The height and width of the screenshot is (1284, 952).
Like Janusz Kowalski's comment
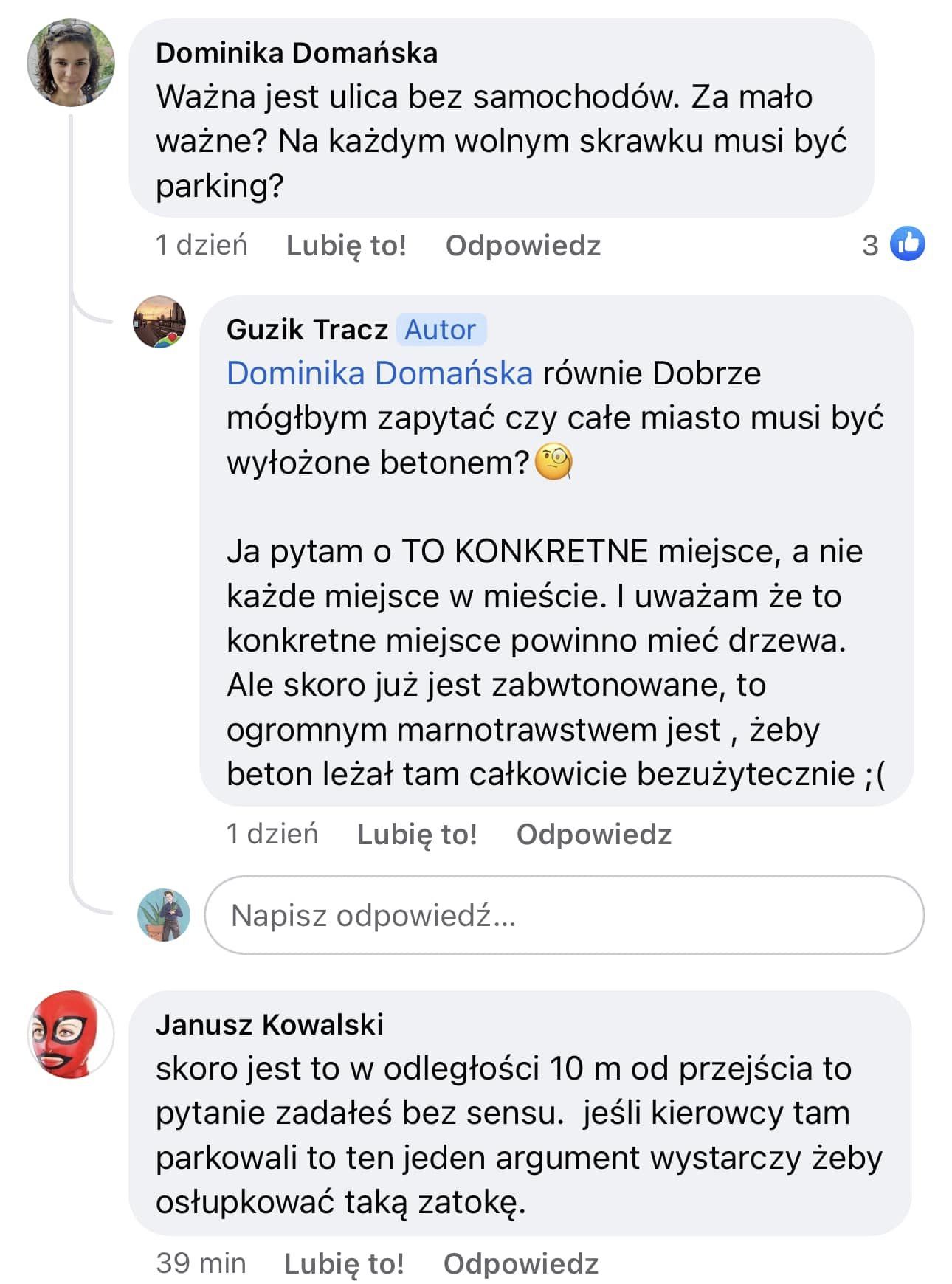coord(344,1263)
